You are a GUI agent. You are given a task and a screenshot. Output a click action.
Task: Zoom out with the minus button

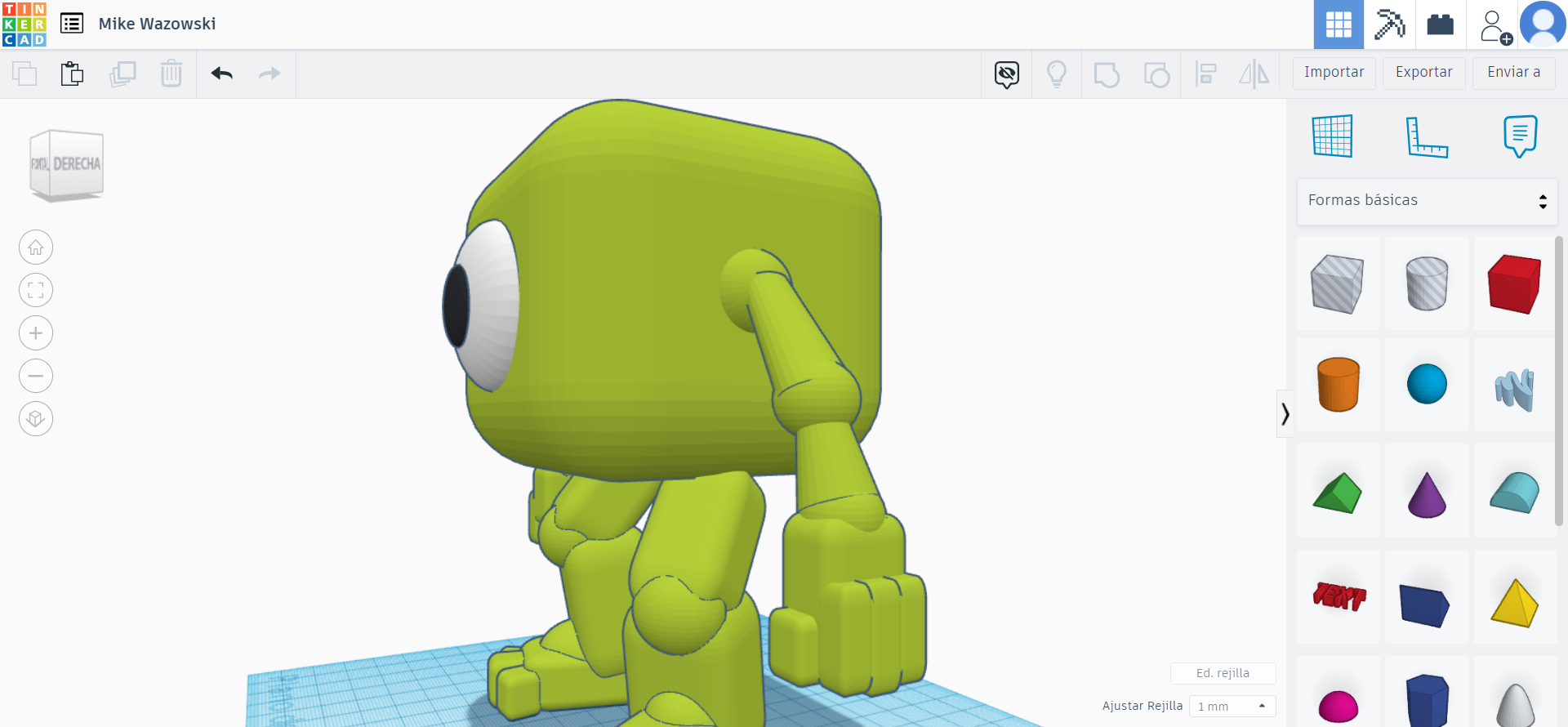[36, 376]
